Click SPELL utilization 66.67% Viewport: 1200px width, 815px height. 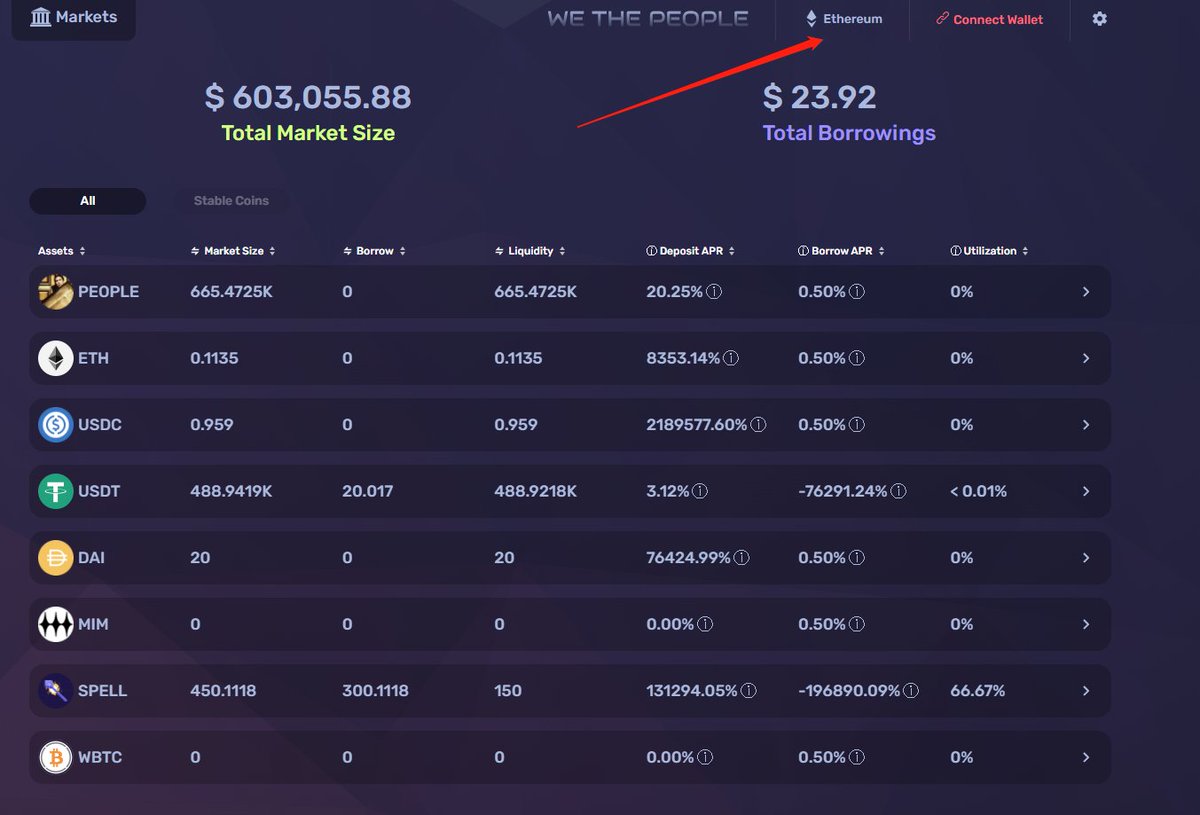point(978,691)
